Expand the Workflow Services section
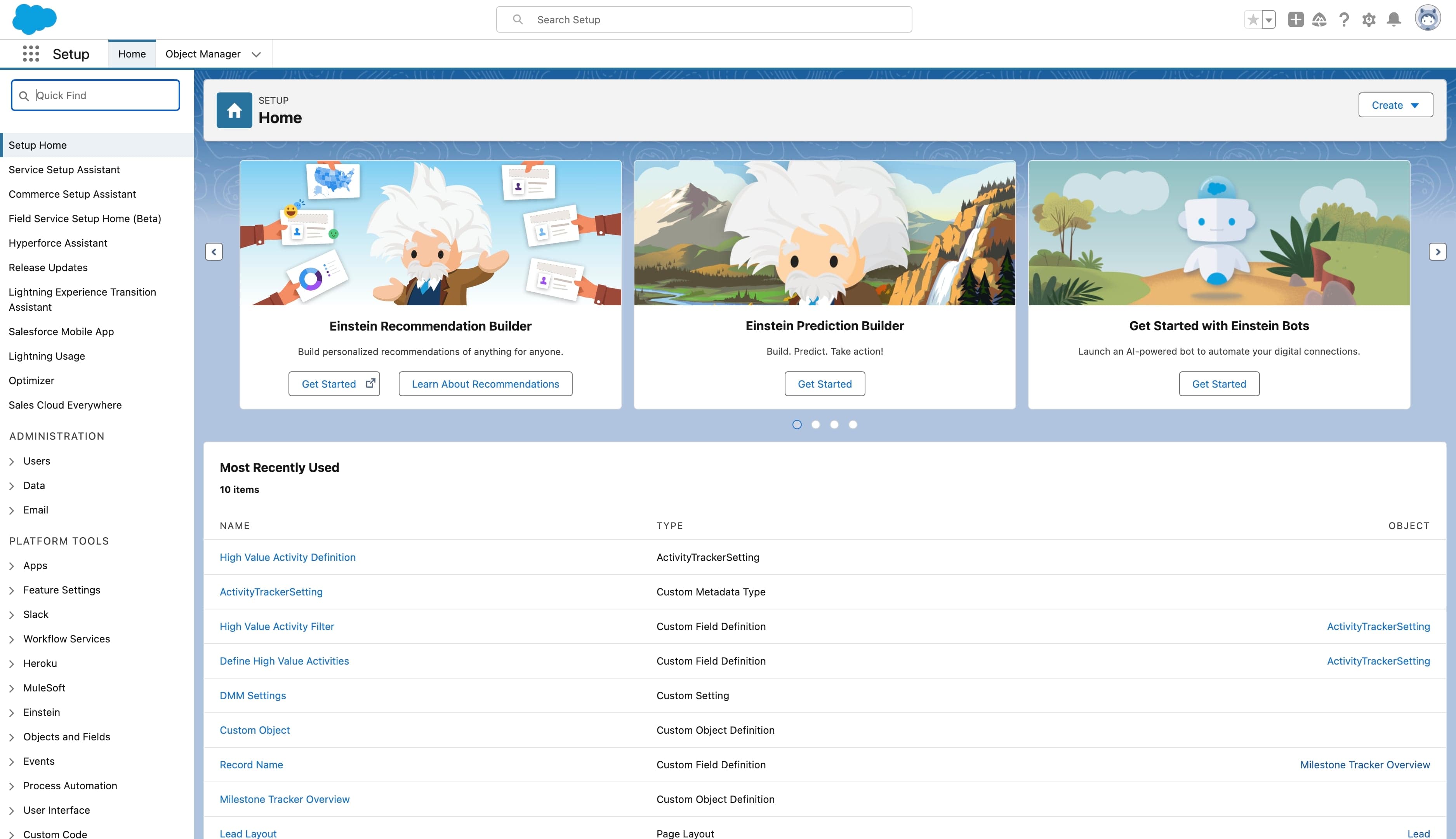This screenshot has width=1456, height=839. (12, 640)
